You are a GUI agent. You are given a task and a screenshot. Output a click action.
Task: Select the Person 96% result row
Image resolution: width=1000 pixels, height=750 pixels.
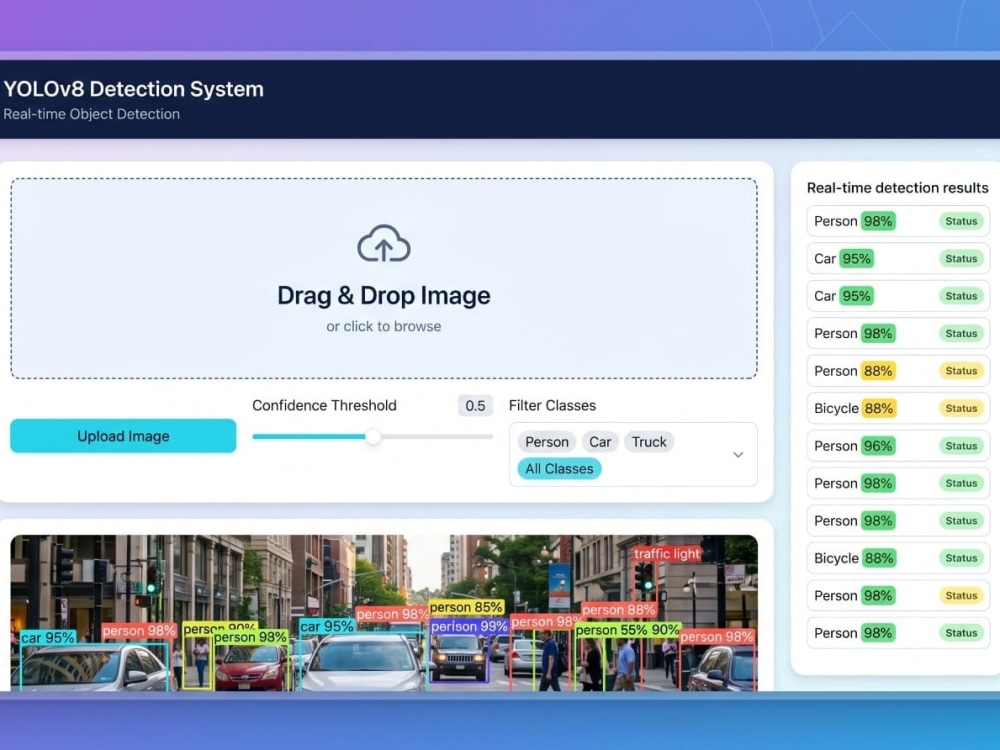click(x=898, y=446)
